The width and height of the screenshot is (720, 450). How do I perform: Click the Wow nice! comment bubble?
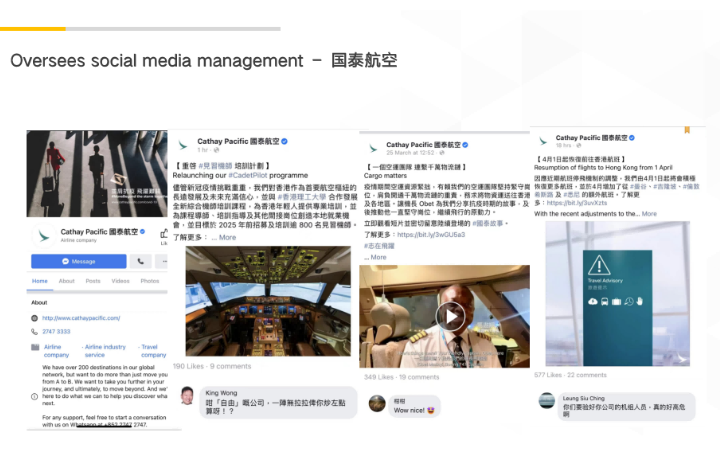(415, 406)
